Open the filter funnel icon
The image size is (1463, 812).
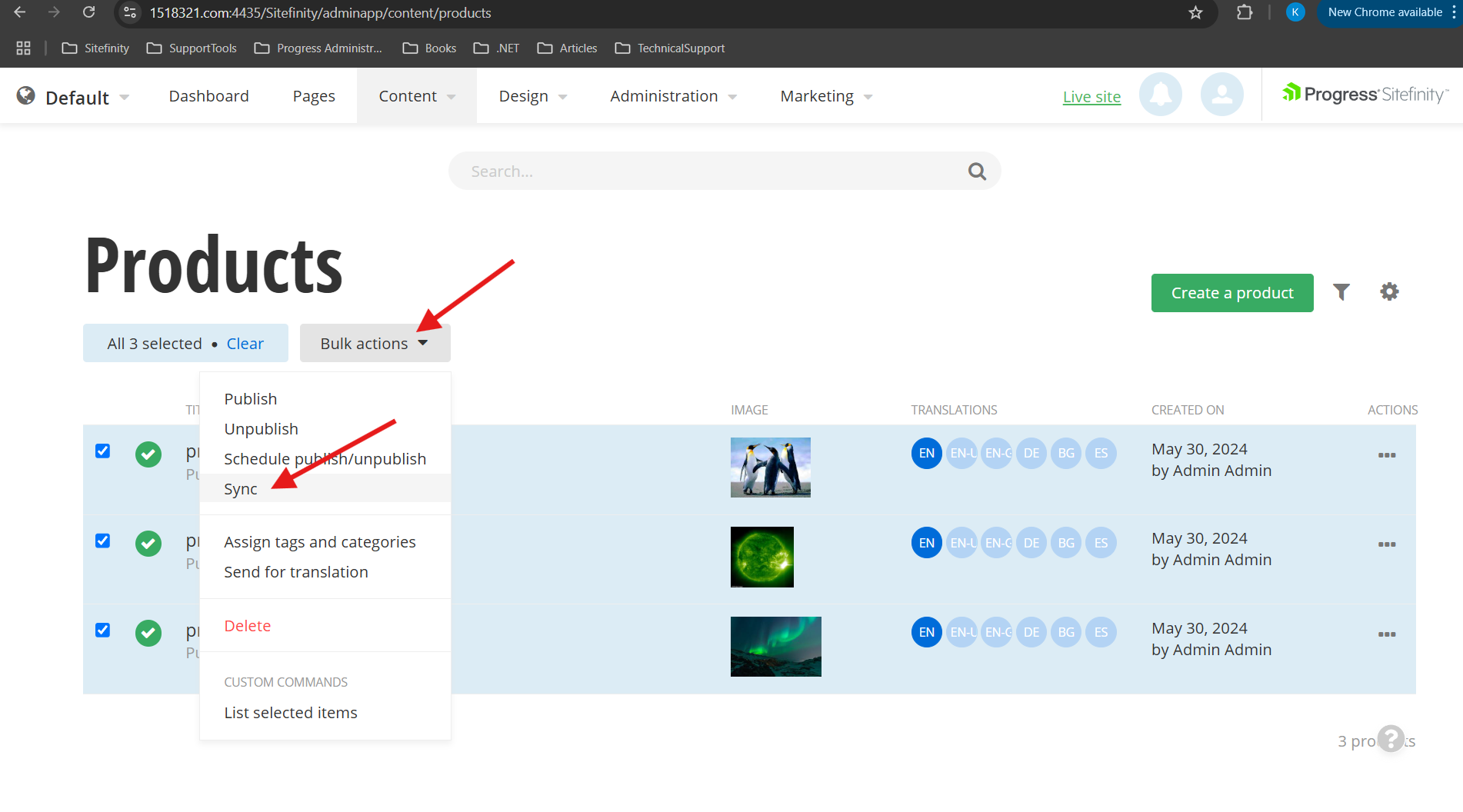[1341, 292]
